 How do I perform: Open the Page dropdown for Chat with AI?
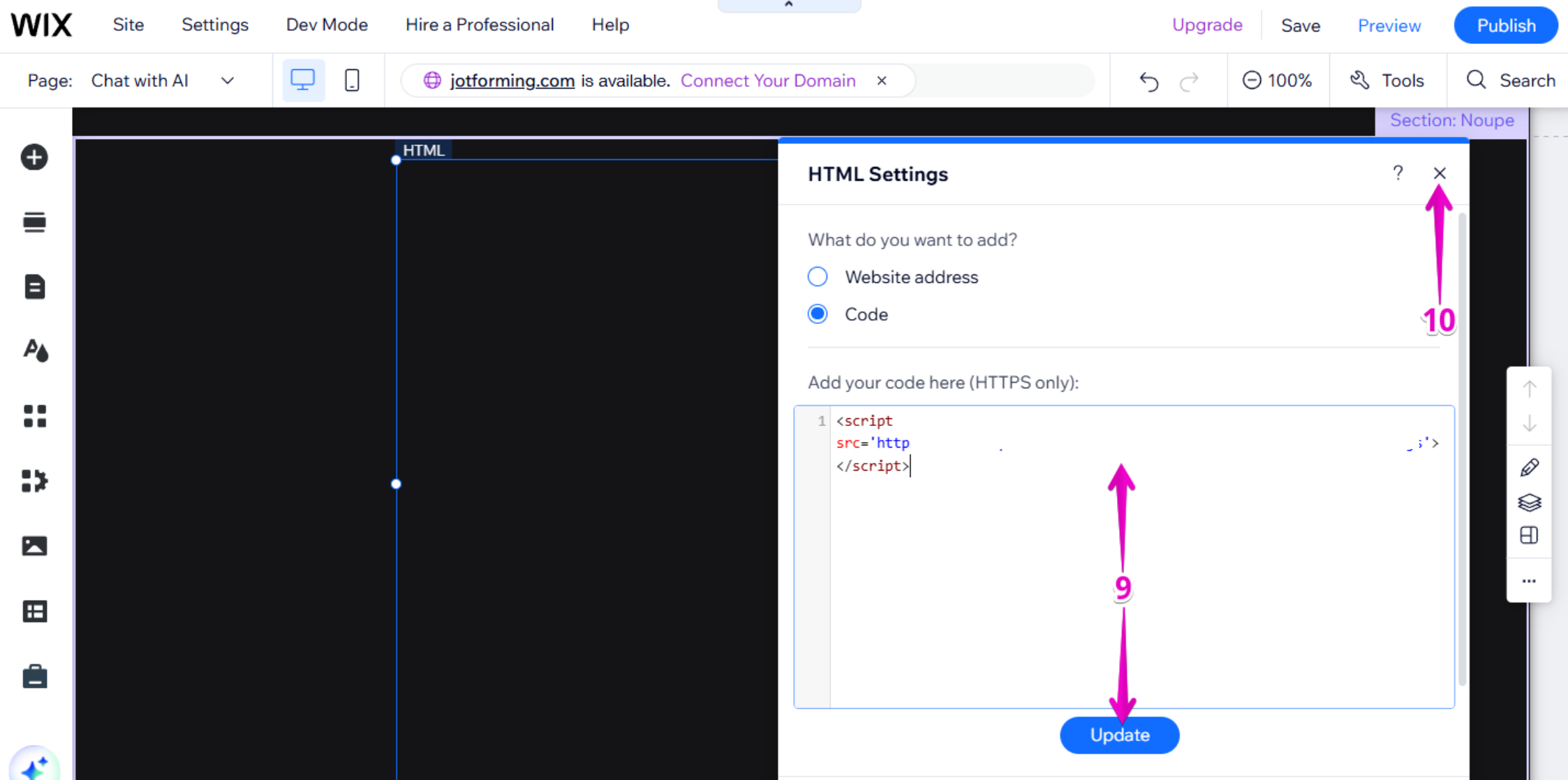point(227,80)
